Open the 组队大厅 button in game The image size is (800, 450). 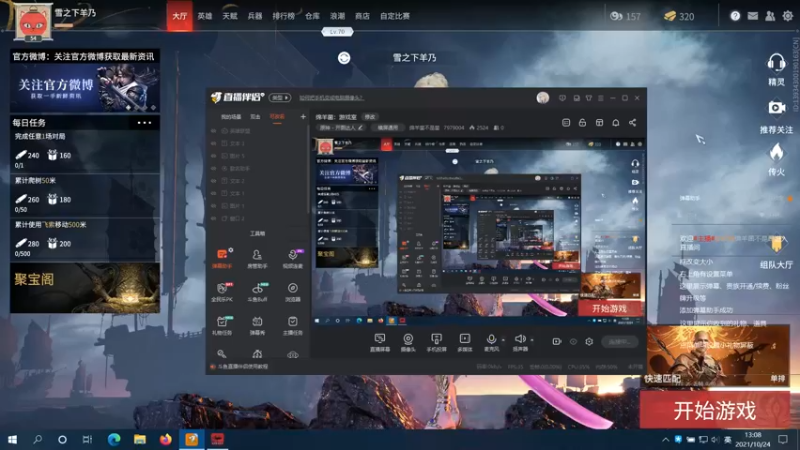coord(776,252)
